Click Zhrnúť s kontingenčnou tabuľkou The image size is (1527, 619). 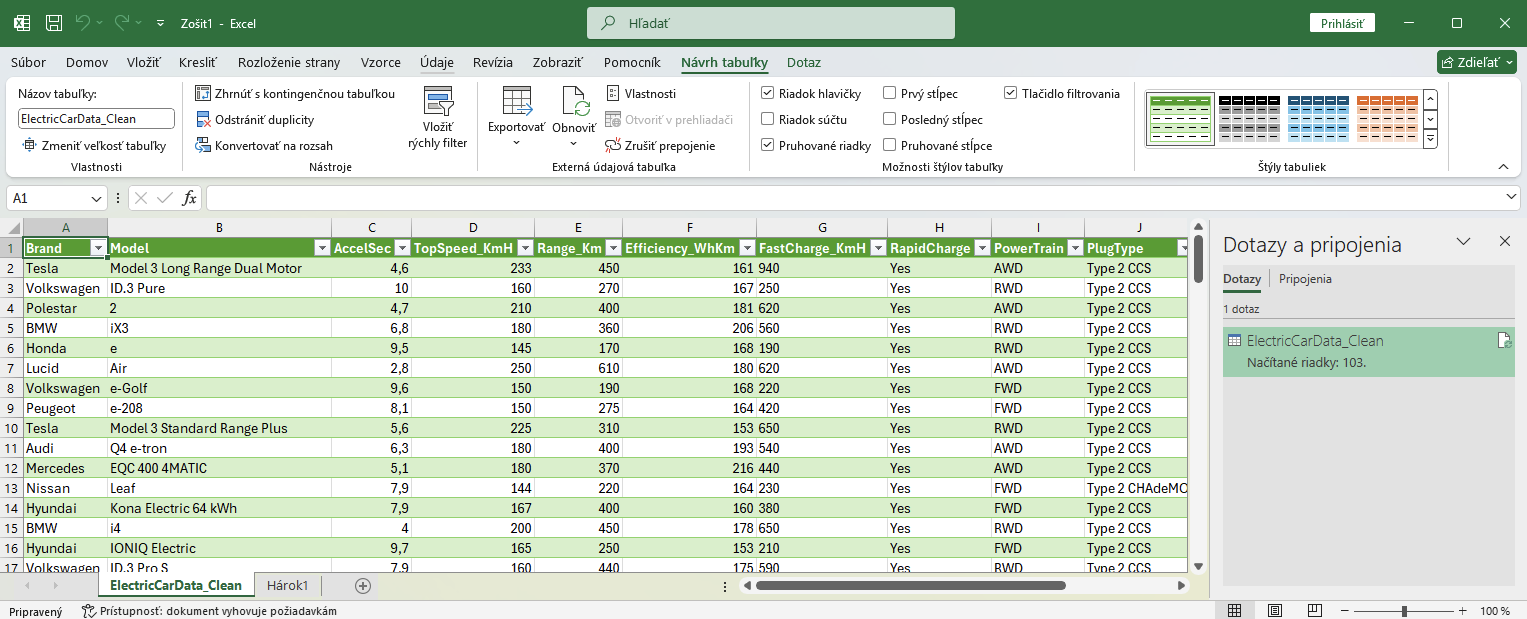295,93
